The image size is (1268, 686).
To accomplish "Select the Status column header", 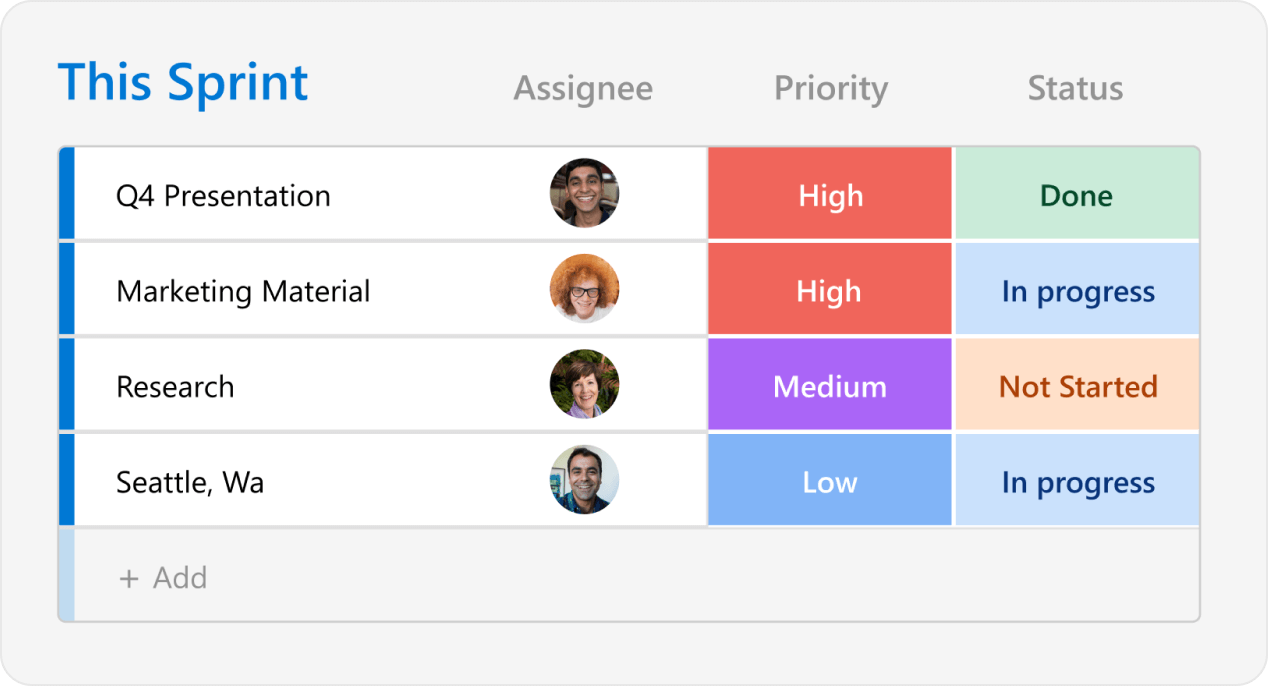I will tap(1075, 88).
